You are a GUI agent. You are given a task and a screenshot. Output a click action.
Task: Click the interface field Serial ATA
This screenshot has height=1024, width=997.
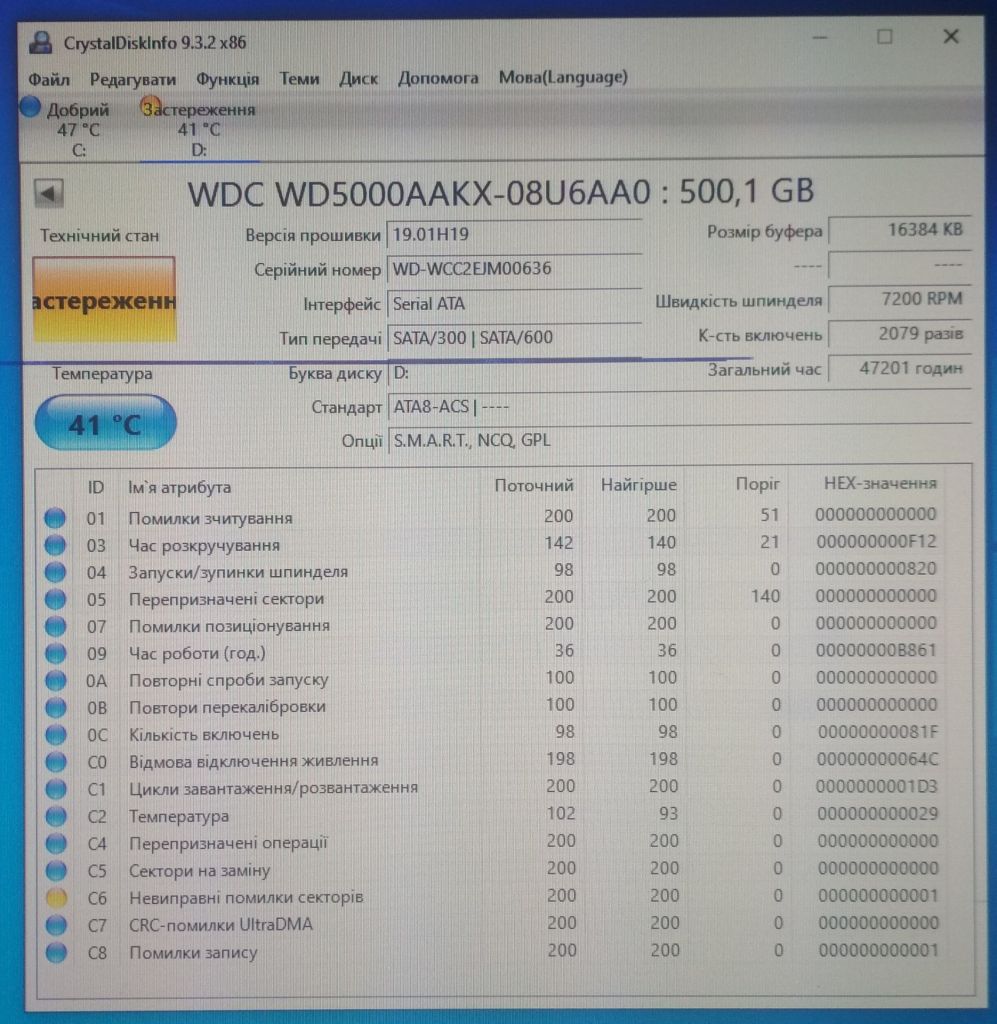pos(514,304)
